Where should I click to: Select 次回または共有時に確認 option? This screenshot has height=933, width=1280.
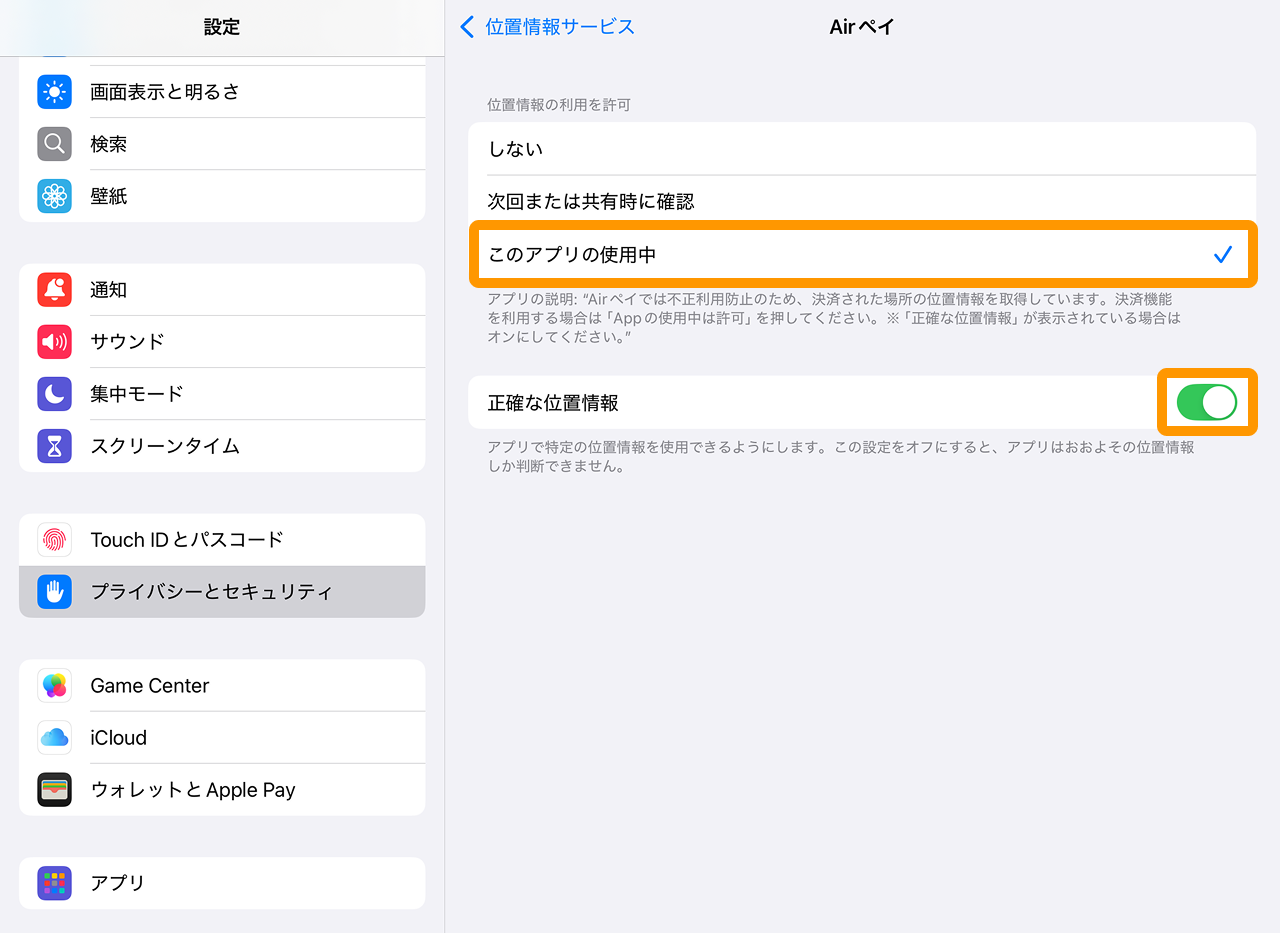(862, 201)
